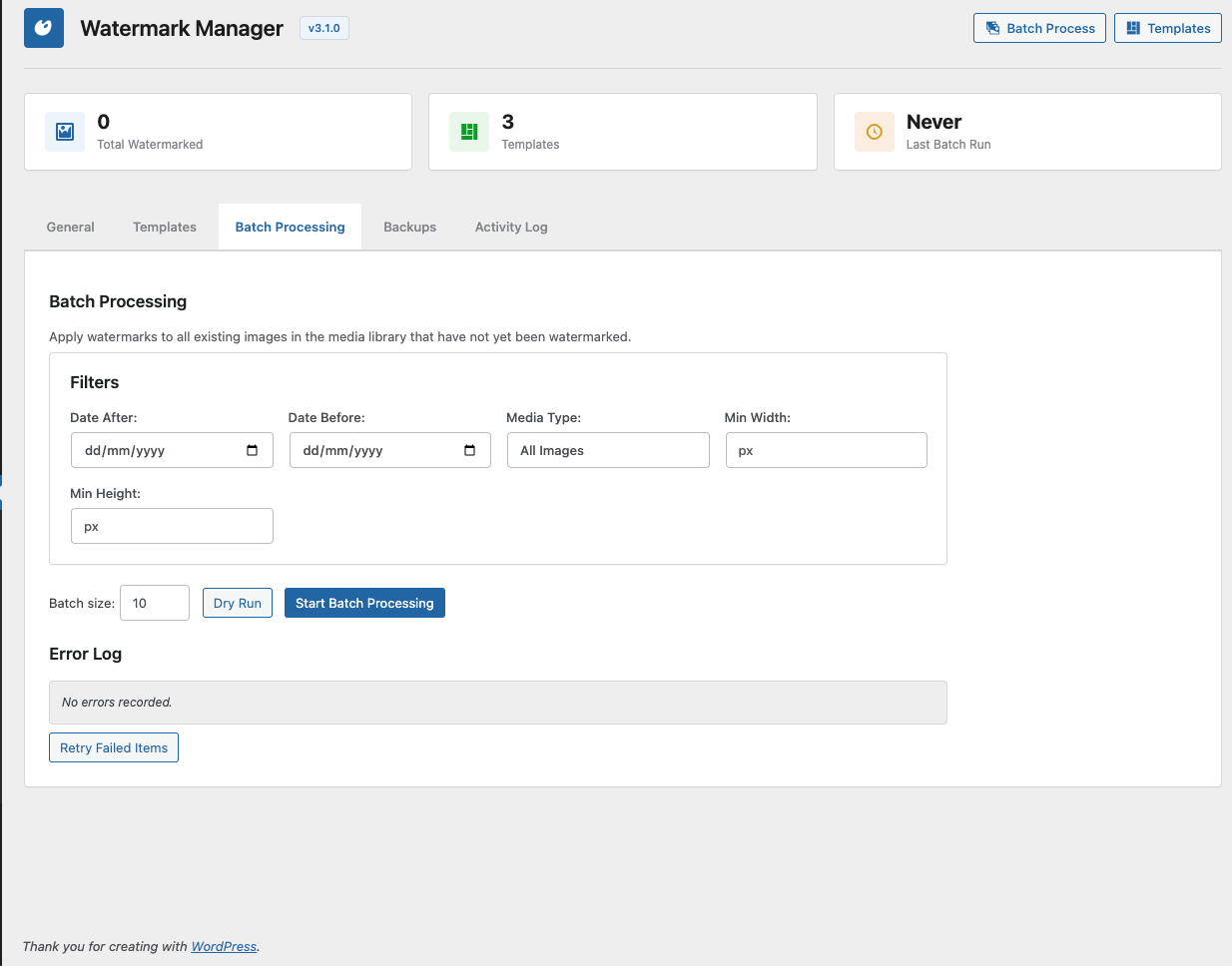Run a Dry Run of batch processing

(x=237, y=602)
